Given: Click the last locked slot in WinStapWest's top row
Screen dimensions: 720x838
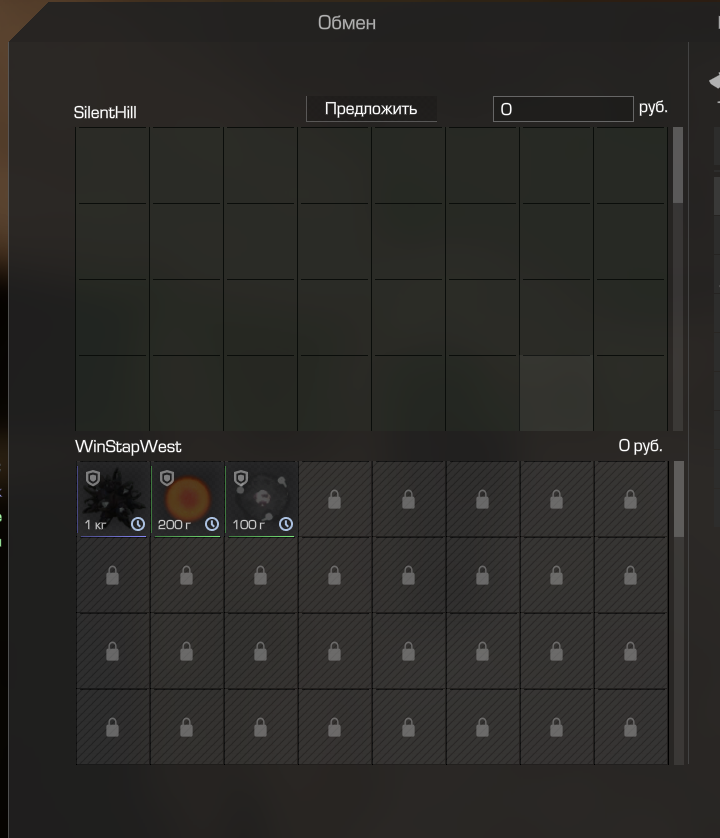Looking at the screenshot, I should (x=630, y=499).
